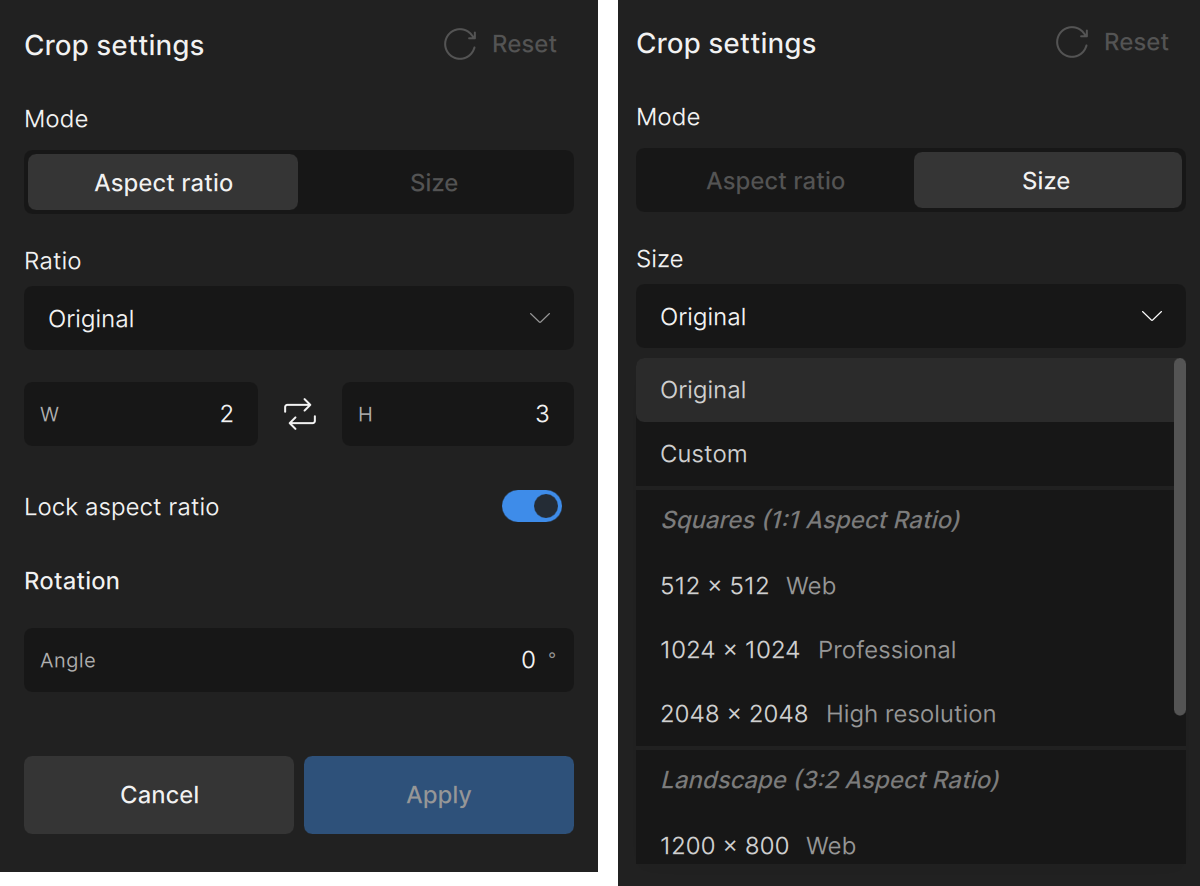Click the Reset icon in right panel
This screenshot has height=886, width=1200.
(1071, 42)
